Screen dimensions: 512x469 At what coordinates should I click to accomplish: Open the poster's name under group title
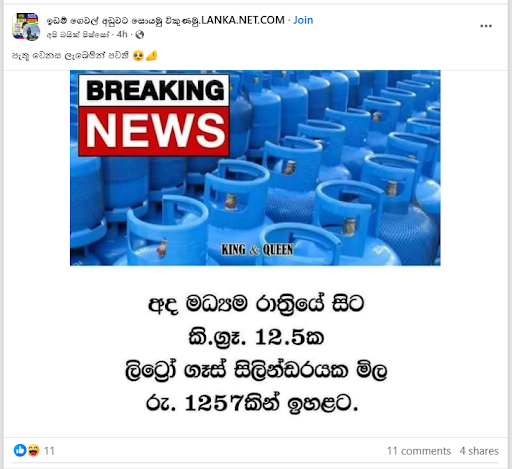78,34
